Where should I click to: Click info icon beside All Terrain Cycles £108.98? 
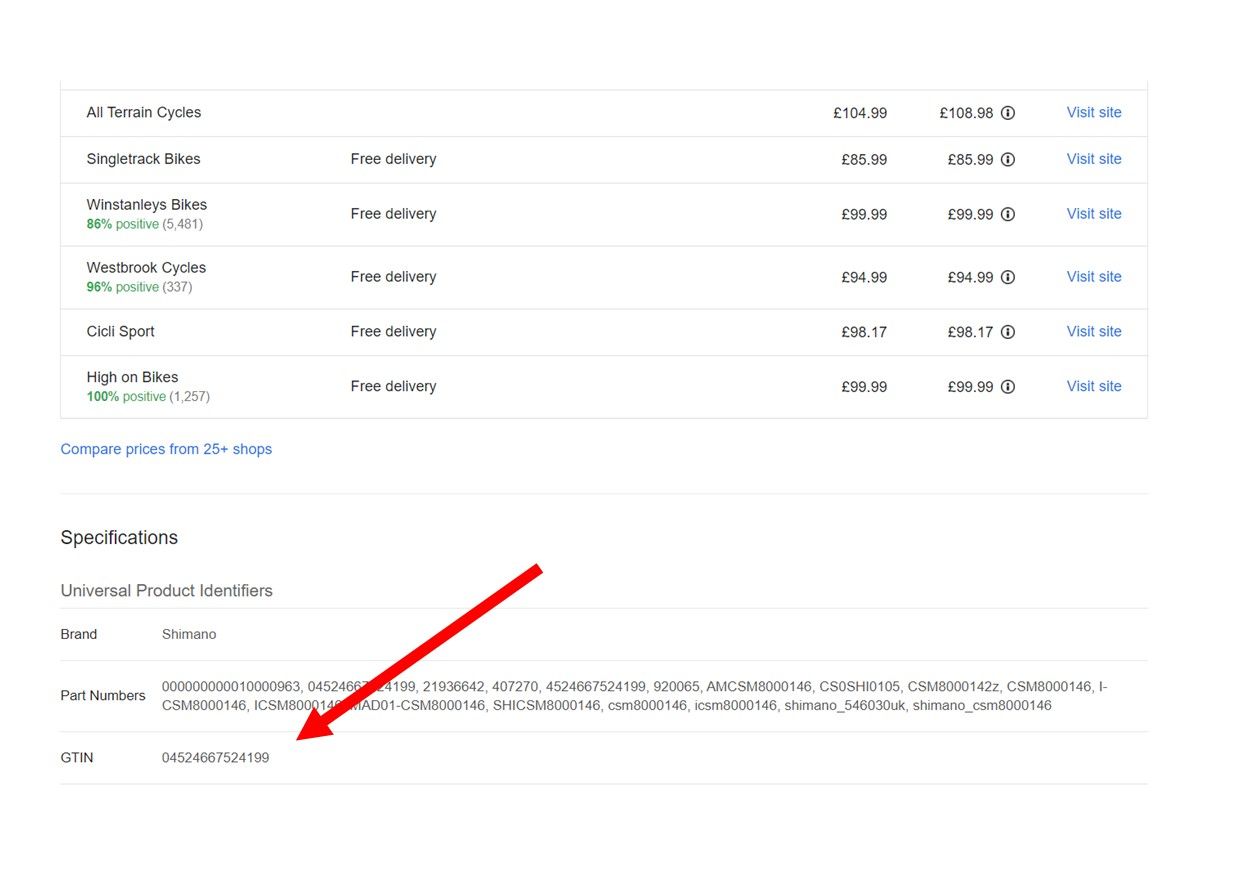click(x=1008, y=113)
